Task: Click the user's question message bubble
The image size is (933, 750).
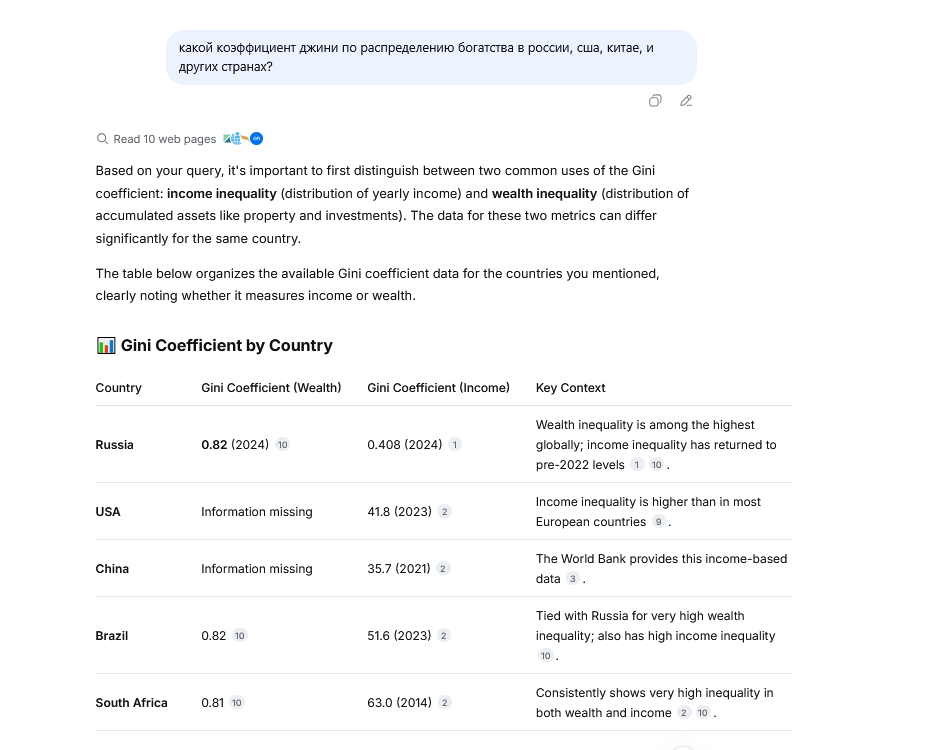Action: pos(430,57)
